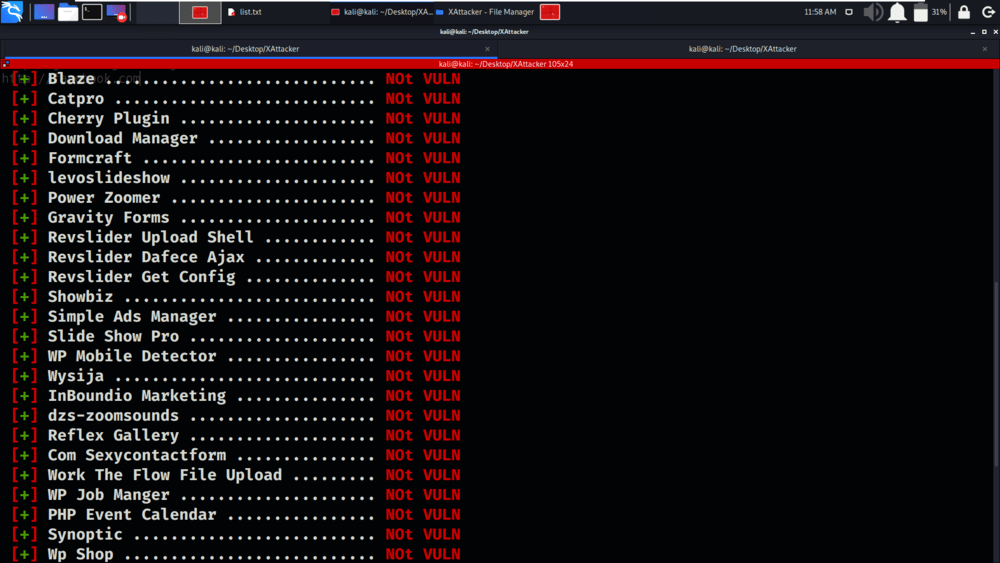This screenshot has height=563, width=1000.
Task: Click the 'Formcraft' output line
Action: tap(236, 158)
